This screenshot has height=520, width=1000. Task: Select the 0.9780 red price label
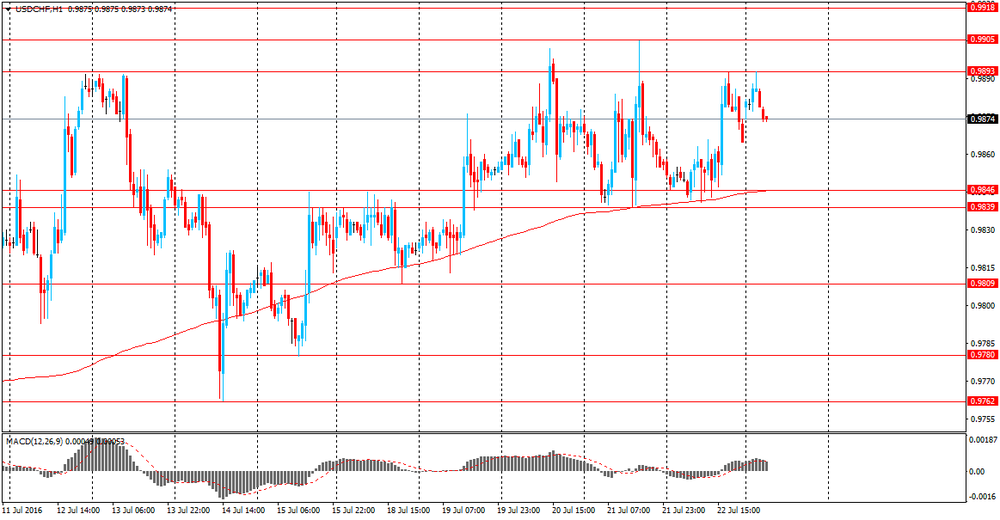[x=982, y=355]
